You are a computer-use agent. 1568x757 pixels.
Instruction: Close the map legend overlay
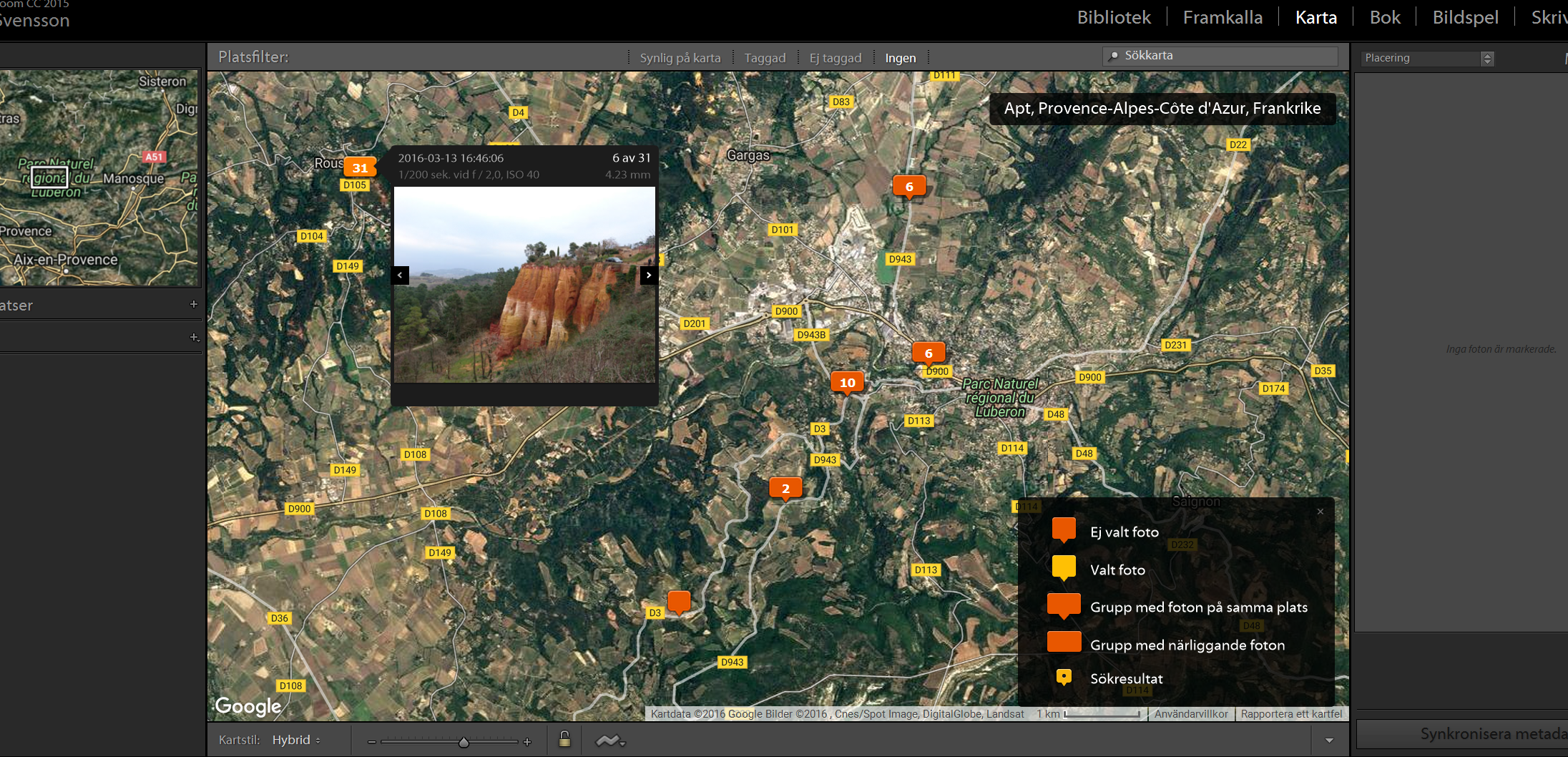click(x=1320, y=512)
